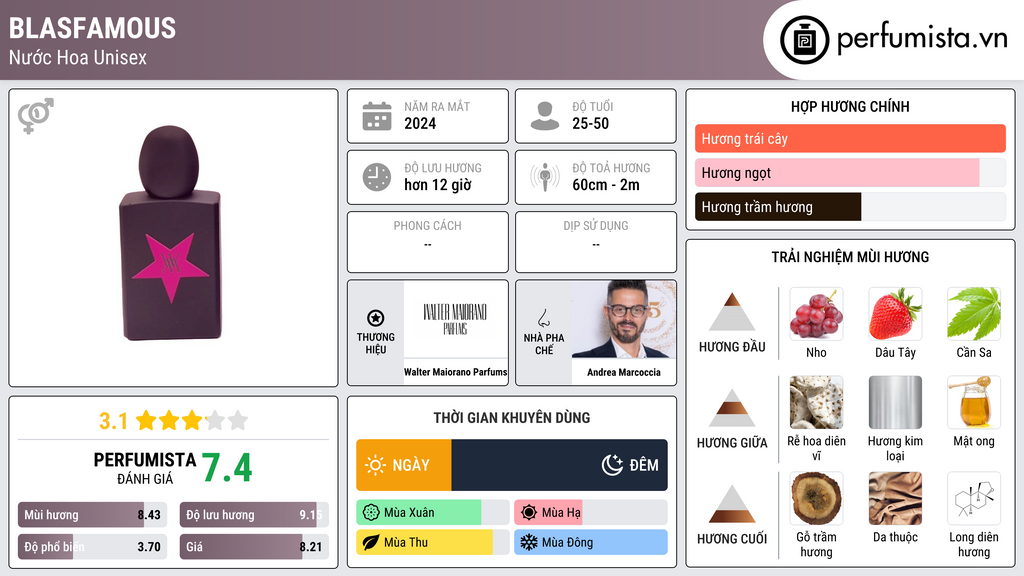Click the Dịp Sử Dụng occasion card

(x=596, y=242)
